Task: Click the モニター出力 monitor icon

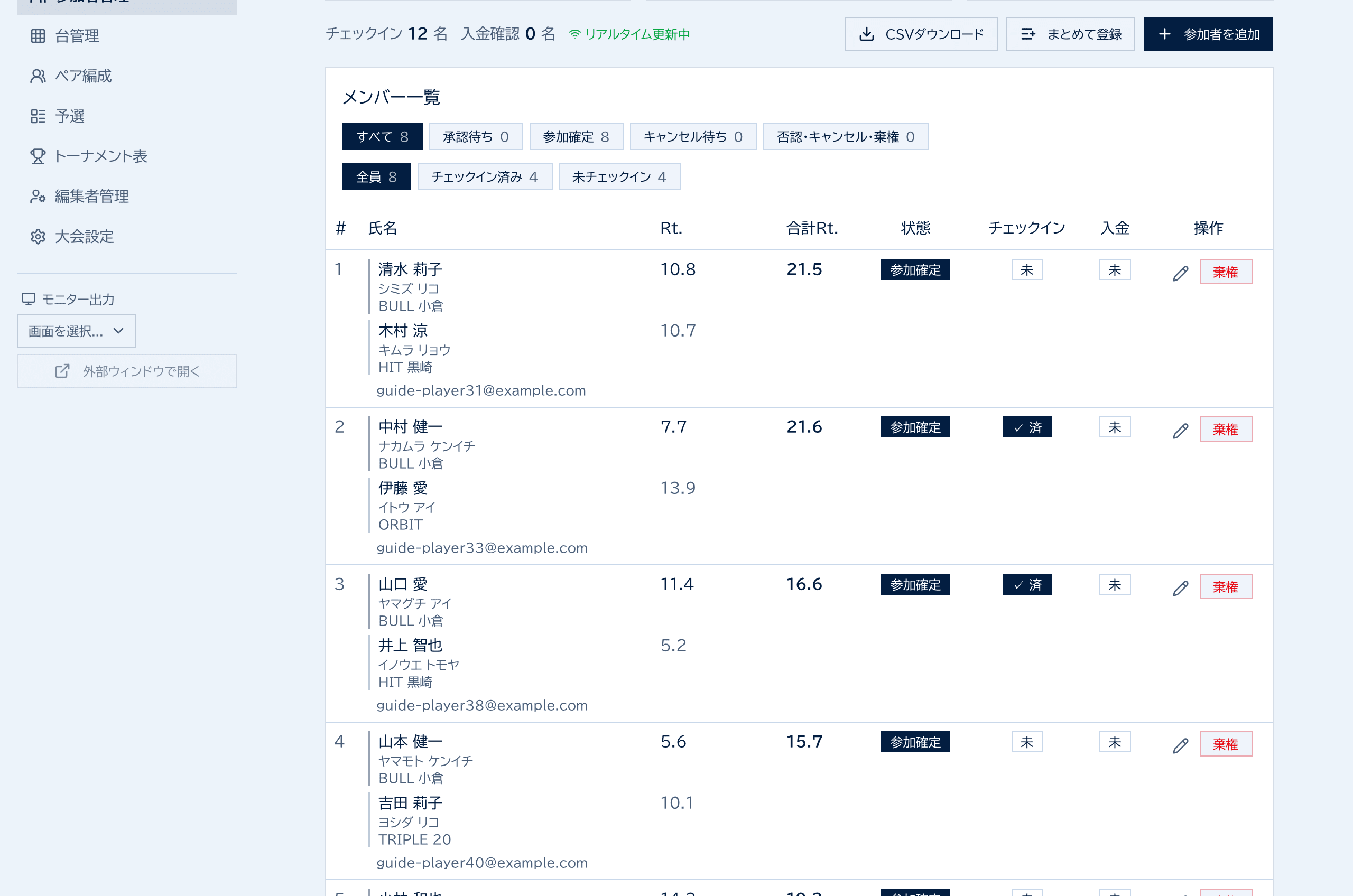Action: [28, 299]
